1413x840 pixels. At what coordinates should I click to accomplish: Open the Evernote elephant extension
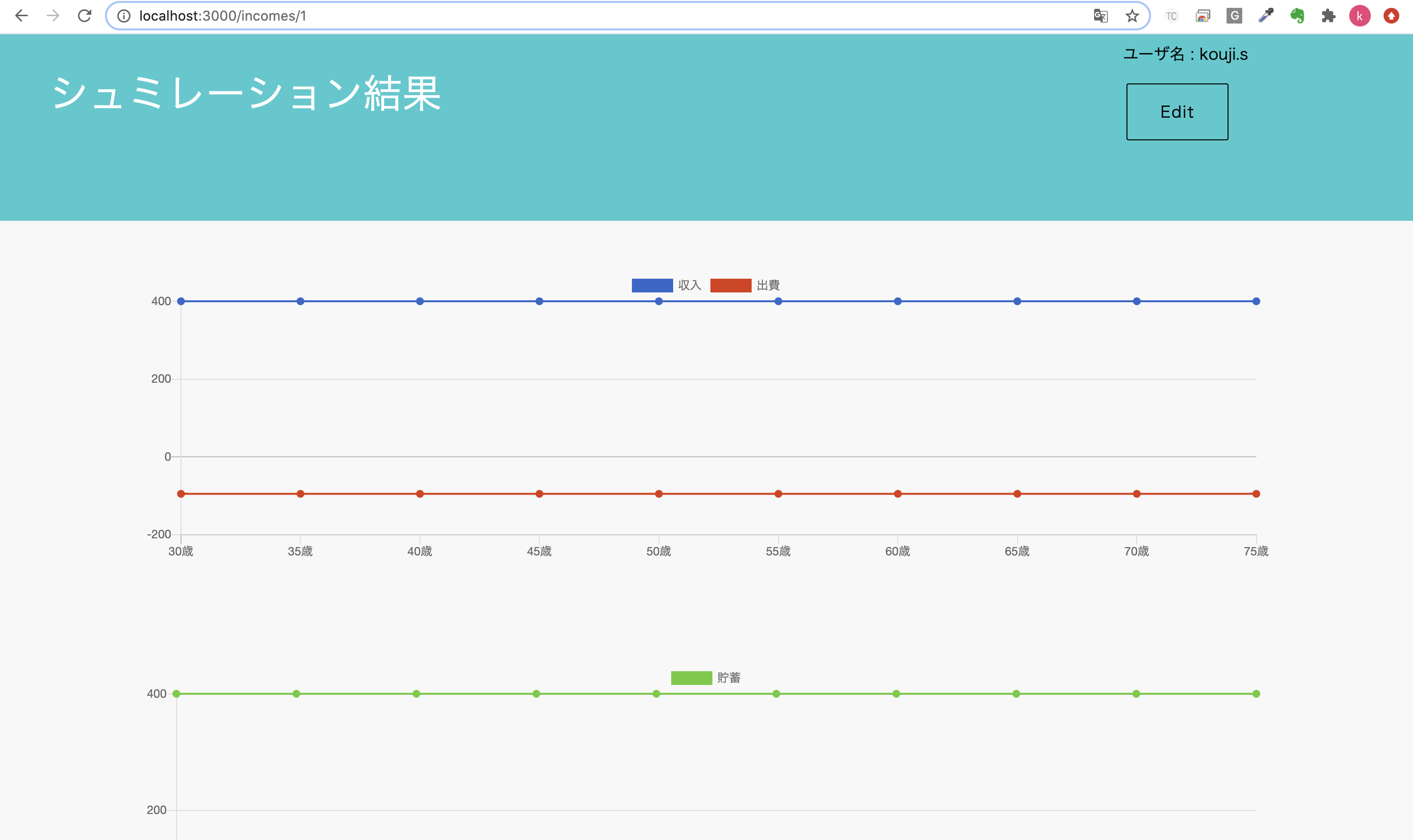coord(1297,16)
